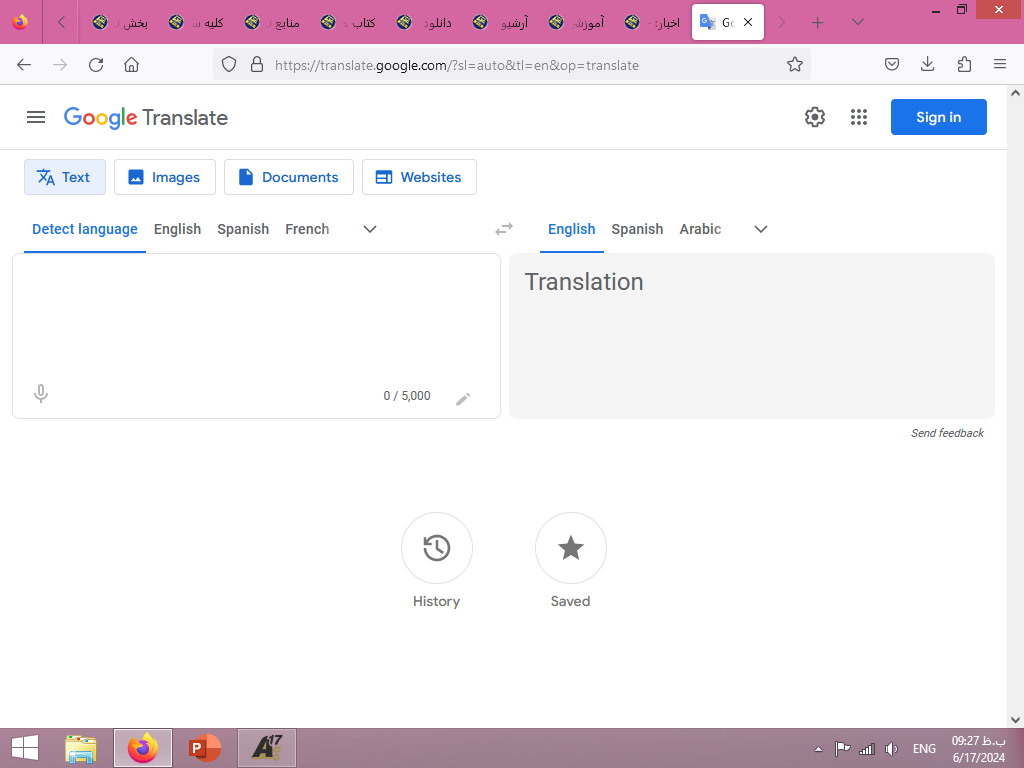Switch to Documents translation mode
Image resolution: width=1024 pixels, height=768 pixels.
click(289, 177)
